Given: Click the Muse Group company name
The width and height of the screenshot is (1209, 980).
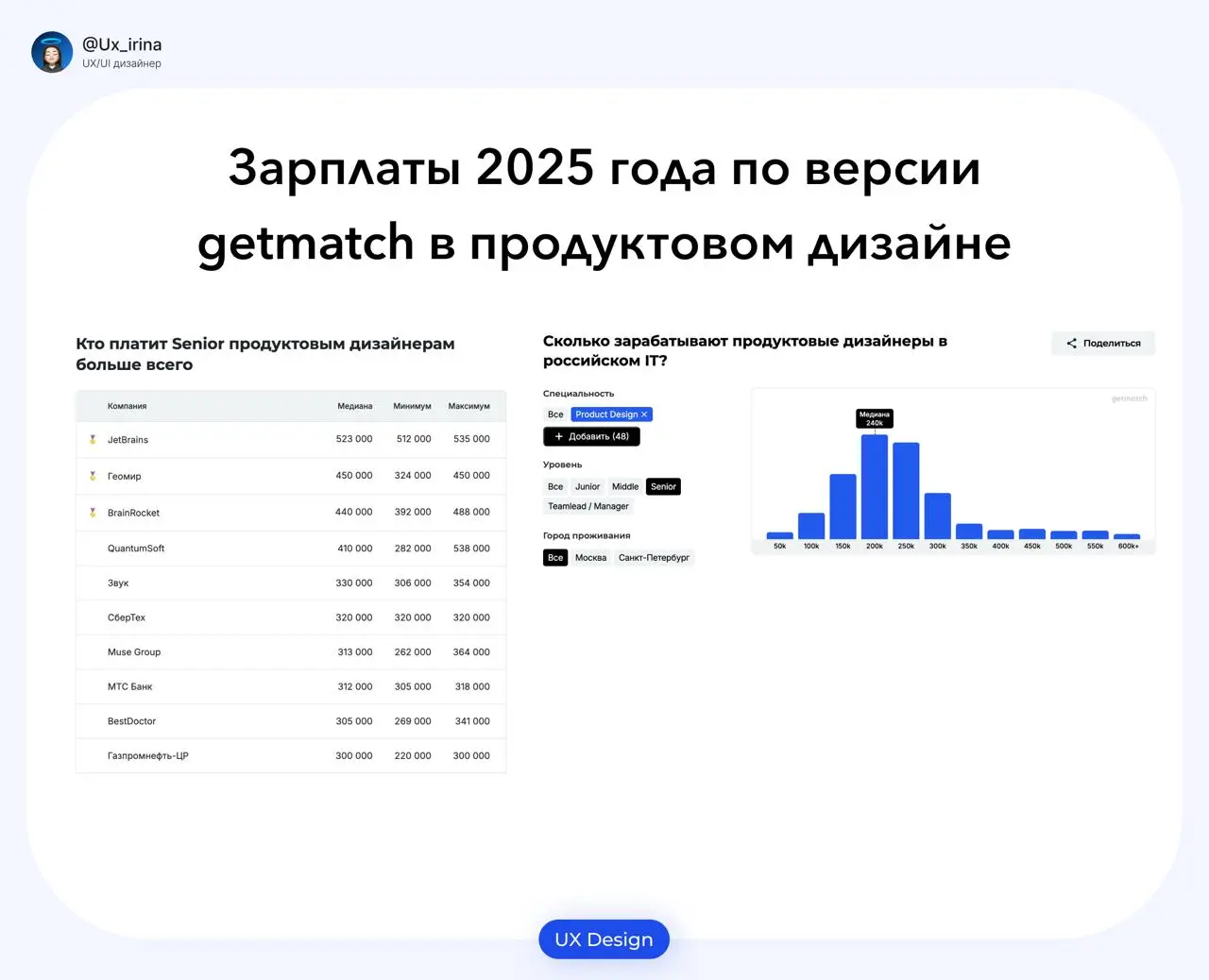Looking at the screenshot, I should [134, 652].
